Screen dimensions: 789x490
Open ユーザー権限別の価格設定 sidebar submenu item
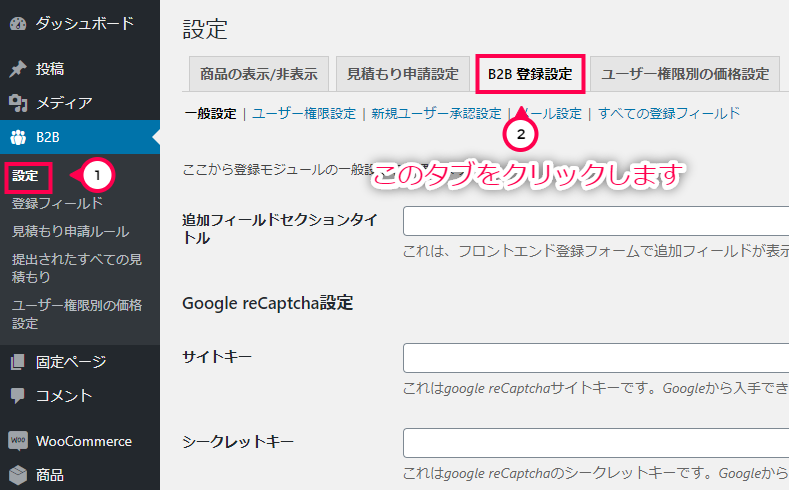pyautogui.click(x=76, y=314)
